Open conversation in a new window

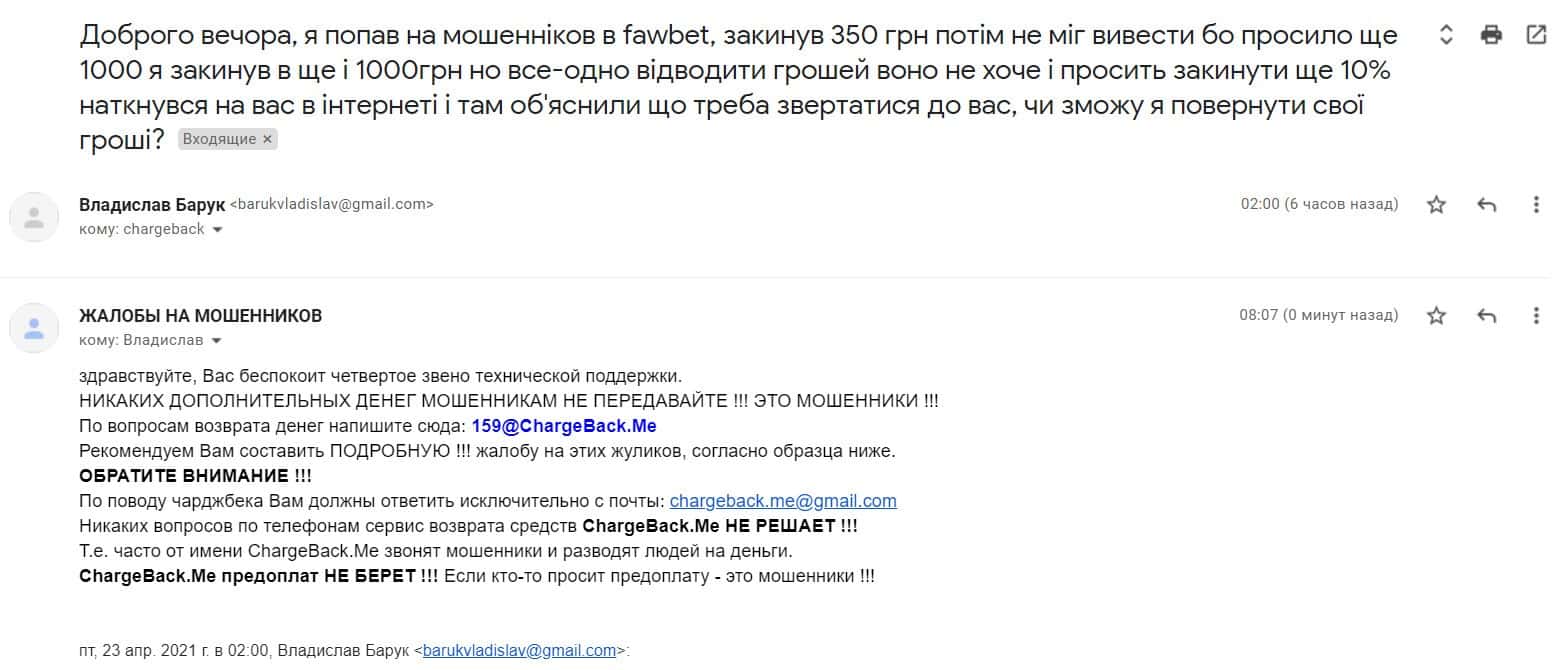point(1536,35)
